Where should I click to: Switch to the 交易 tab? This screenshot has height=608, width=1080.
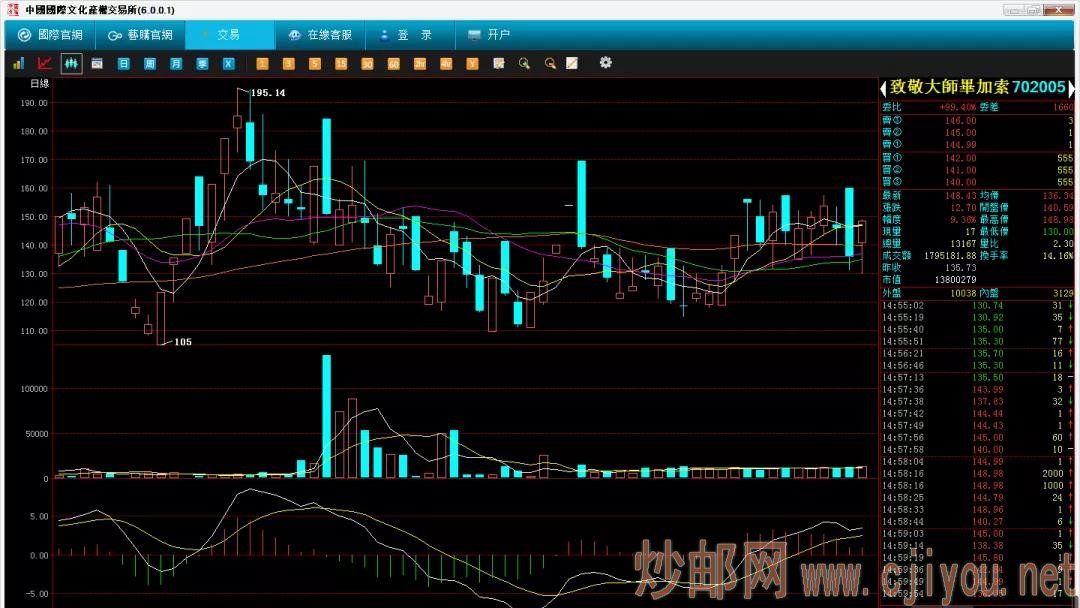229,34
